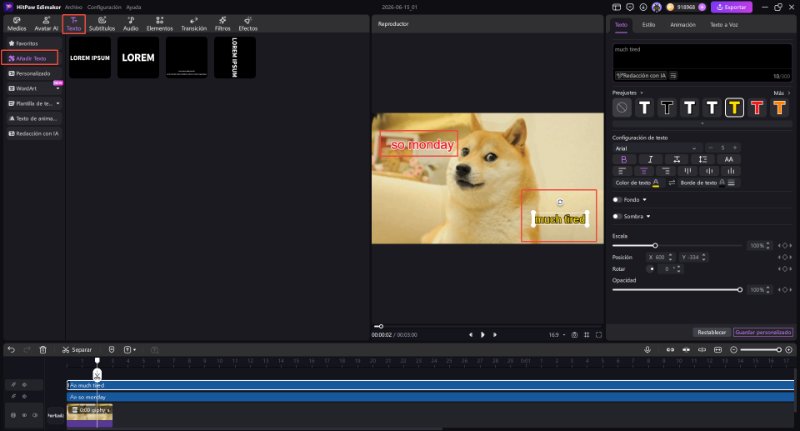This screenshot has width=800, height=431.
Task: Select Añadir Texto in the sidebar
Action: click(30, 58)
